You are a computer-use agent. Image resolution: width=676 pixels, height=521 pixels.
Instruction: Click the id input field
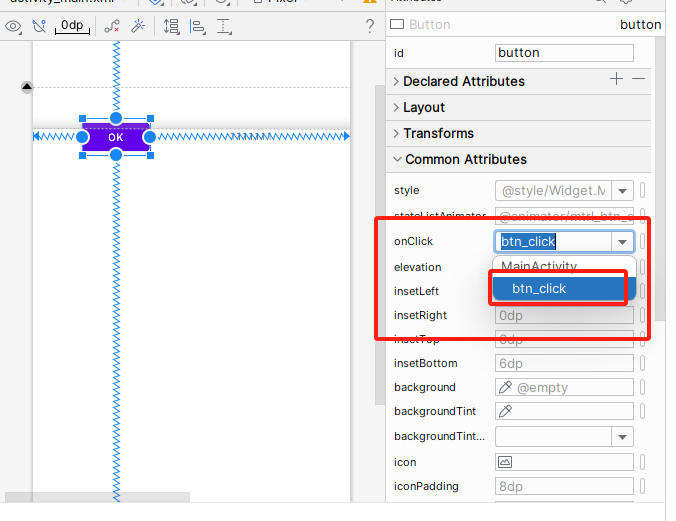click(x=564, y=53)
